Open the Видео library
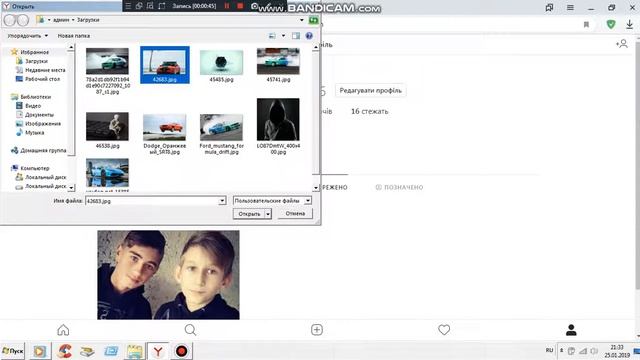The image size is (640, 360). click(33, 106)
